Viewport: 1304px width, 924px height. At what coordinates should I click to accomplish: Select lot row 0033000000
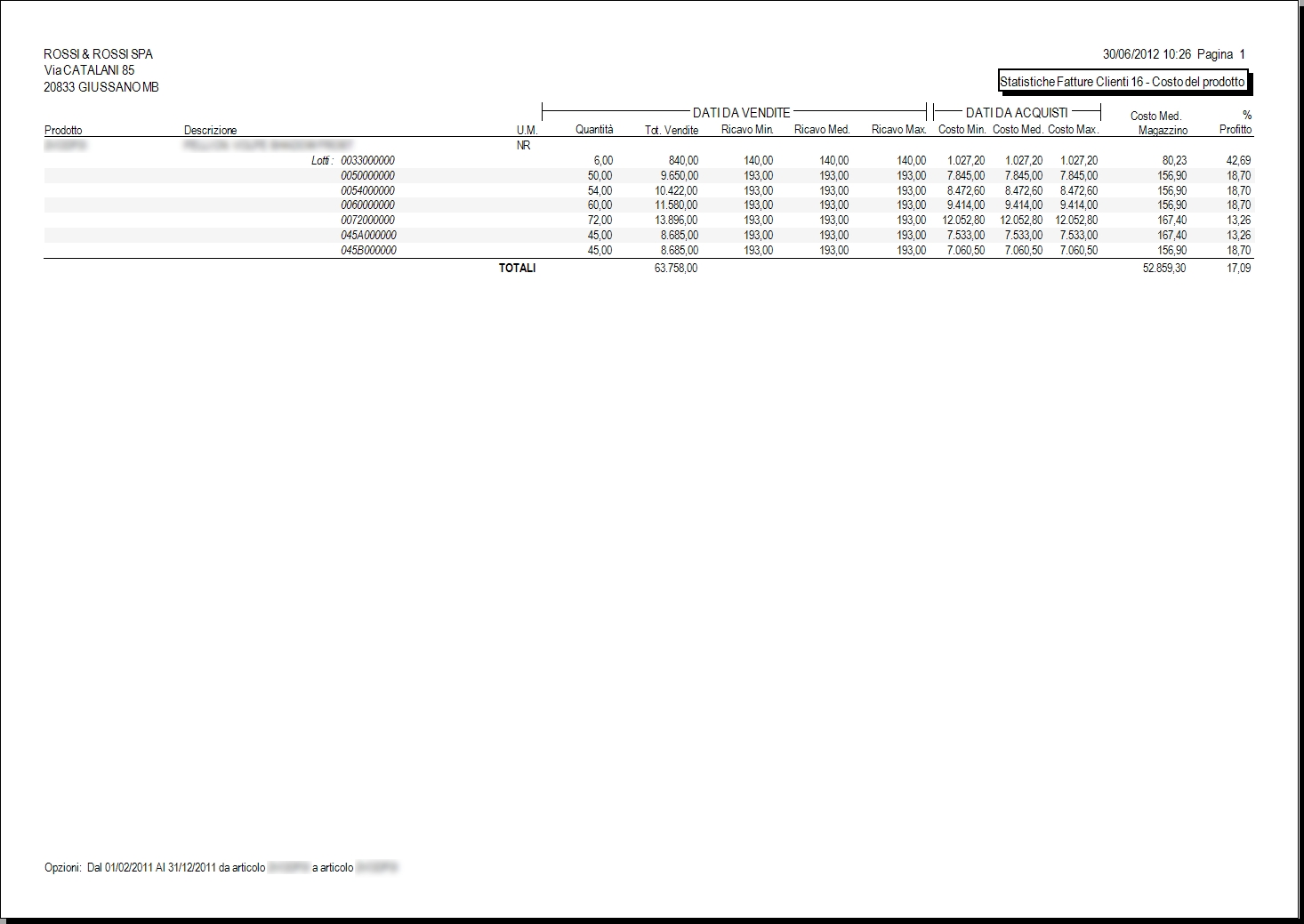tap(648, 161)
